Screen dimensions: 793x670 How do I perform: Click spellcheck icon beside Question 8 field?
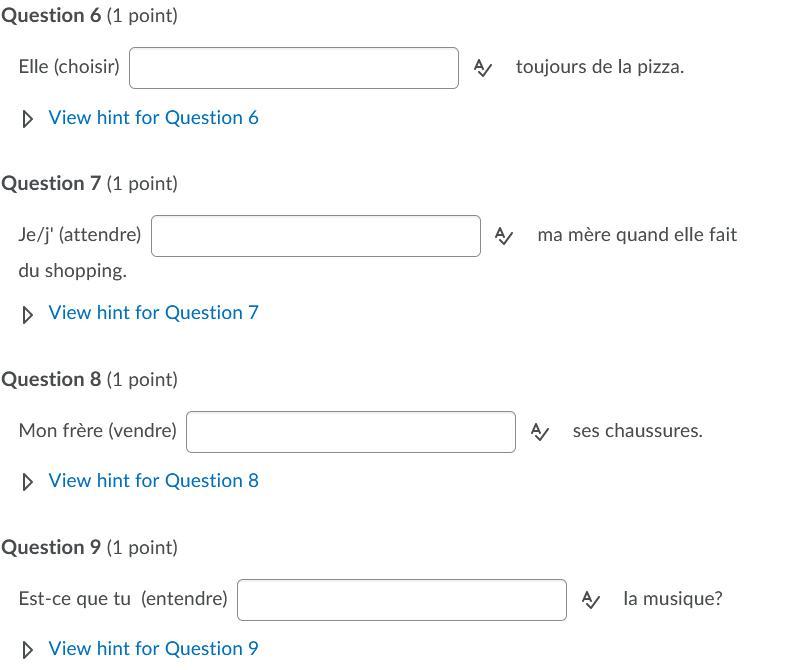540,432
